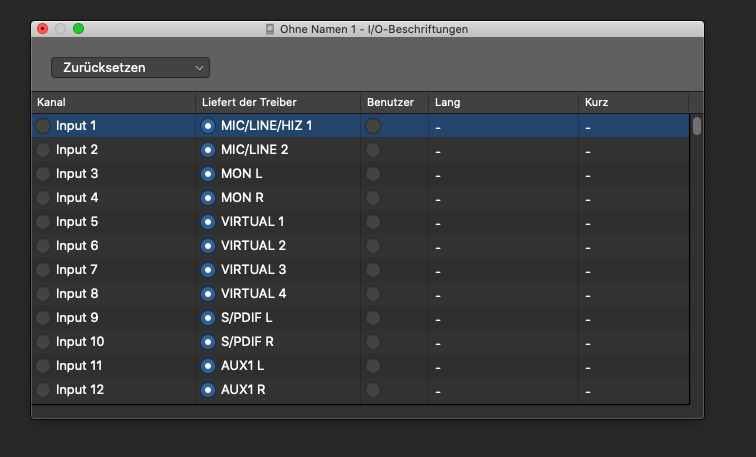Image resolution: width=756 pixels, height=457 pixels.
Task: Click the document icon in the title bar
Action: coord(270,30)
